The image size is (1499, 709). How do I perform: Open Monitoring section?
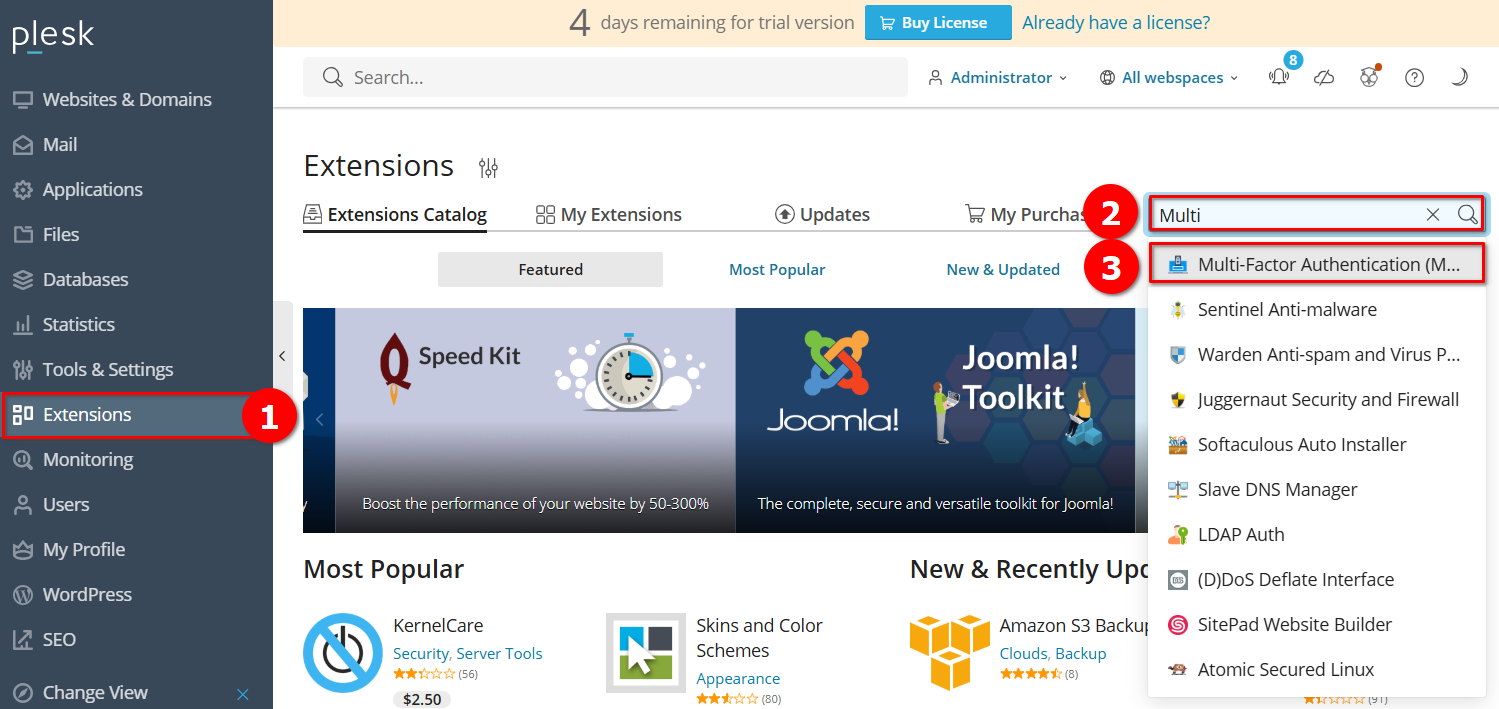(x=87, y=459)
